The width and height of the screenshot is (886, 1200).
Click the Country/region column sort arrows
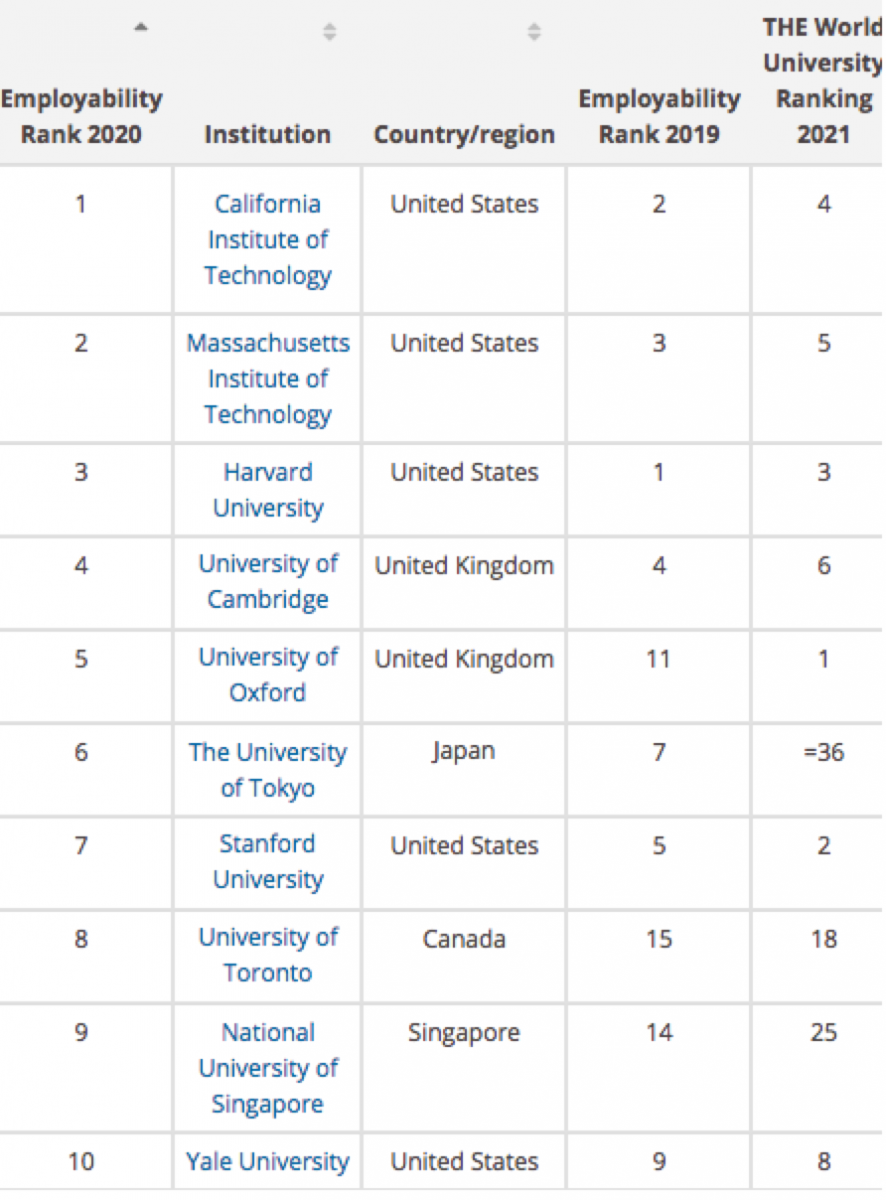534,32
